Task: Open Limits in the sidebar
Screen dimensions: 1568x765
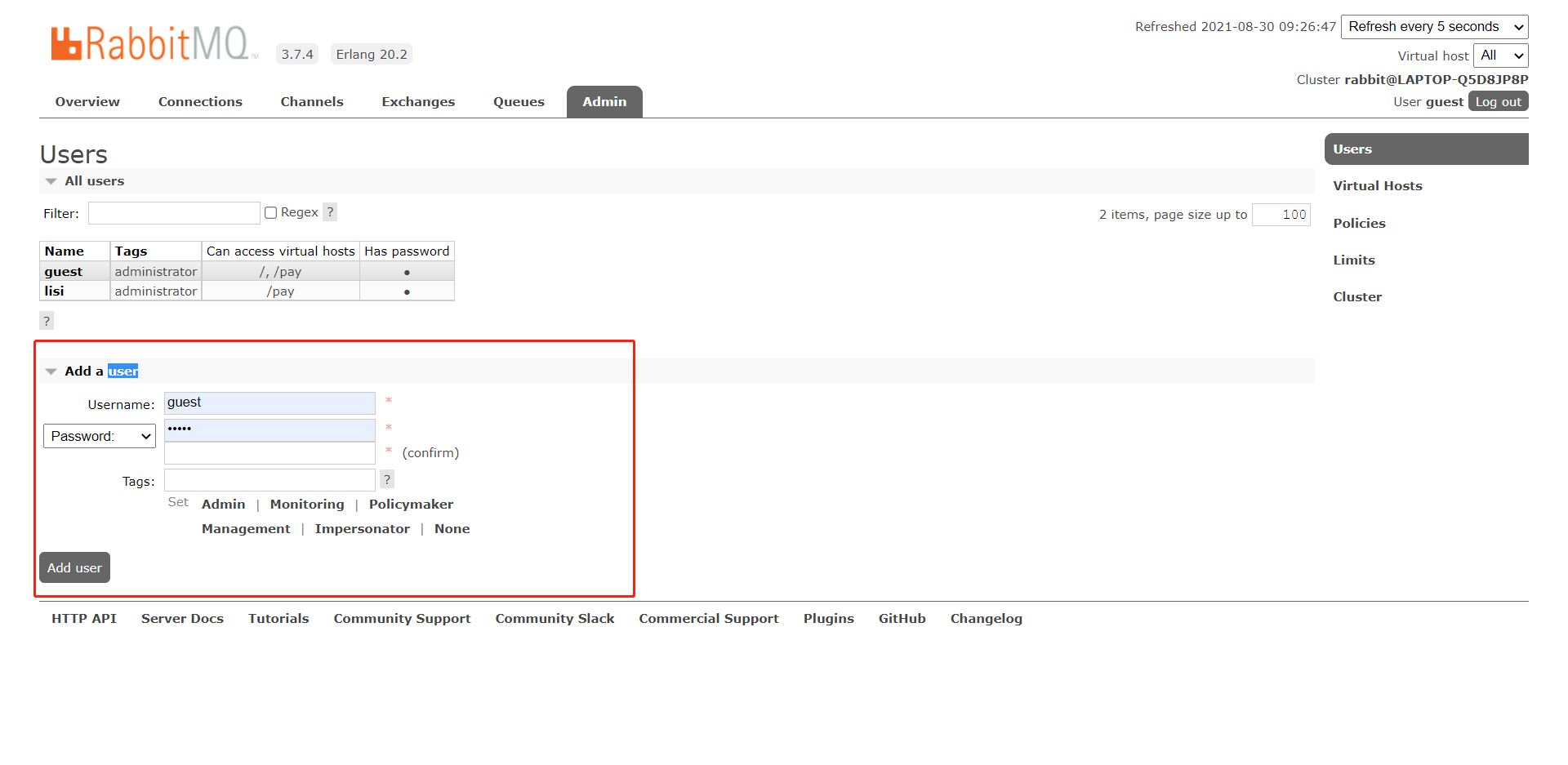Action: (x=1354, y=260)
